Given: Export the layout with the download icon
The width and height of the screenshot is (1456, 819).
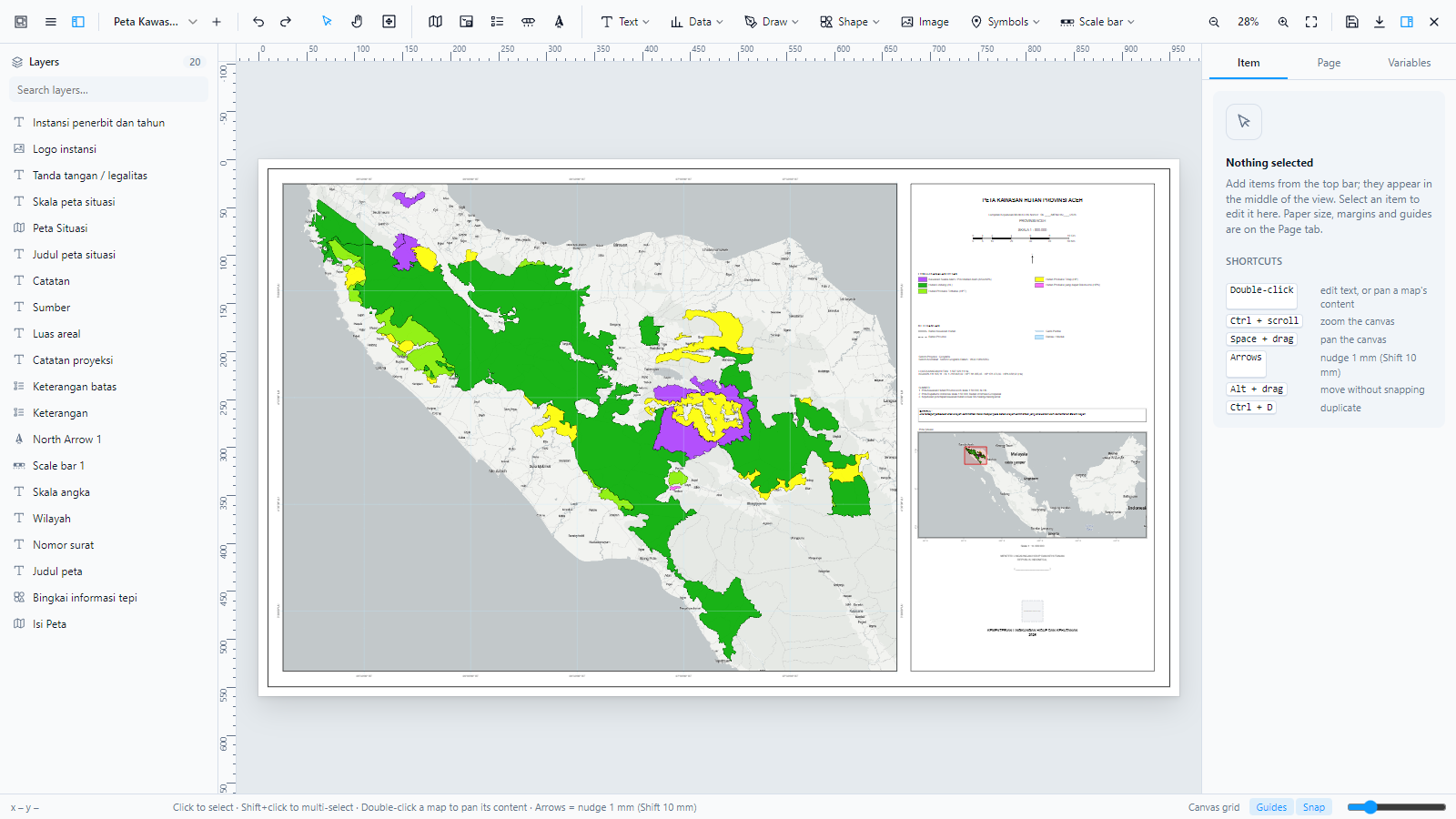Looking at the screenshot, I should coord(1380,22).
